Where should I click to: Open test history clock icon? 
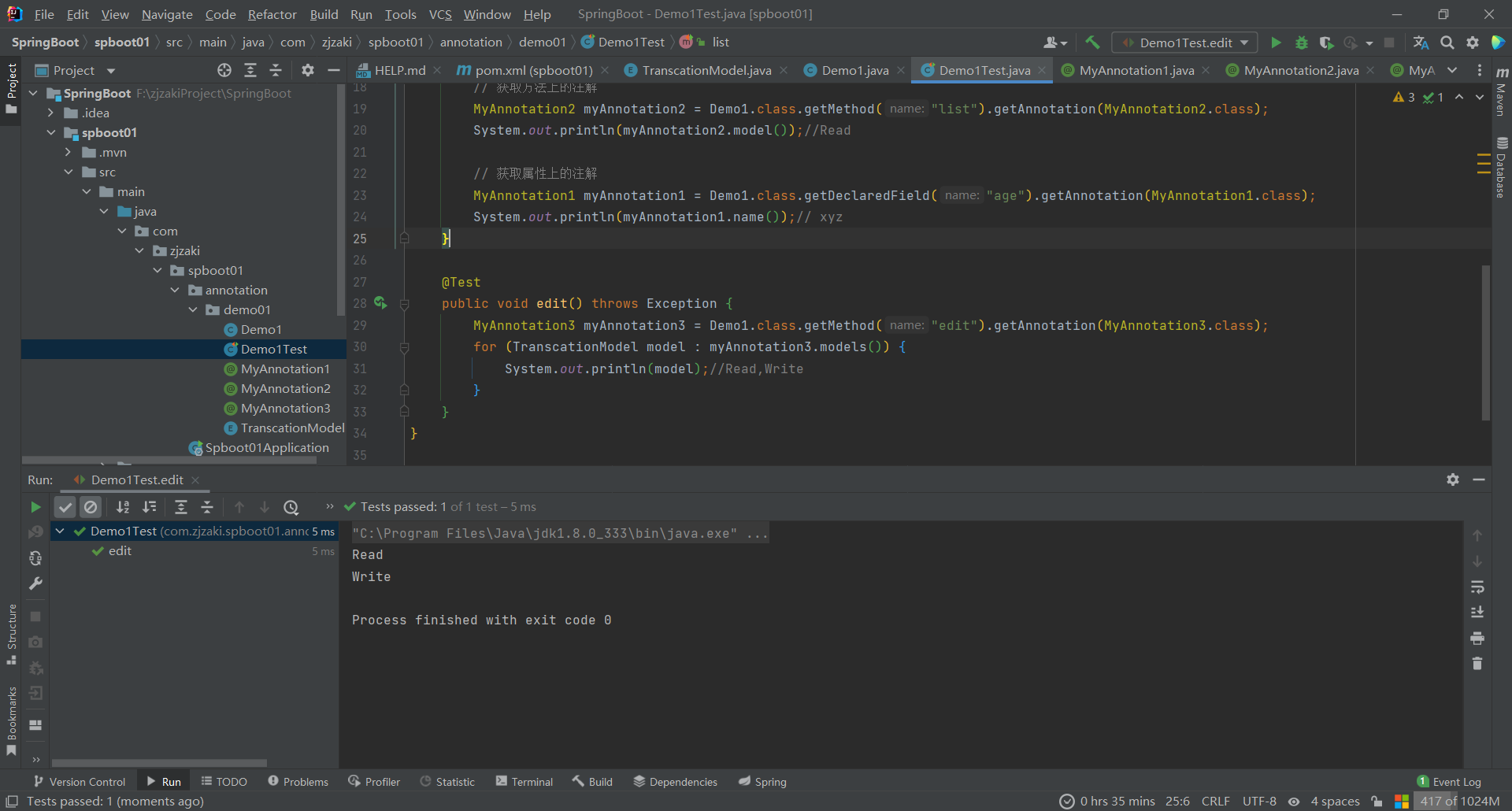pos(291,507)
